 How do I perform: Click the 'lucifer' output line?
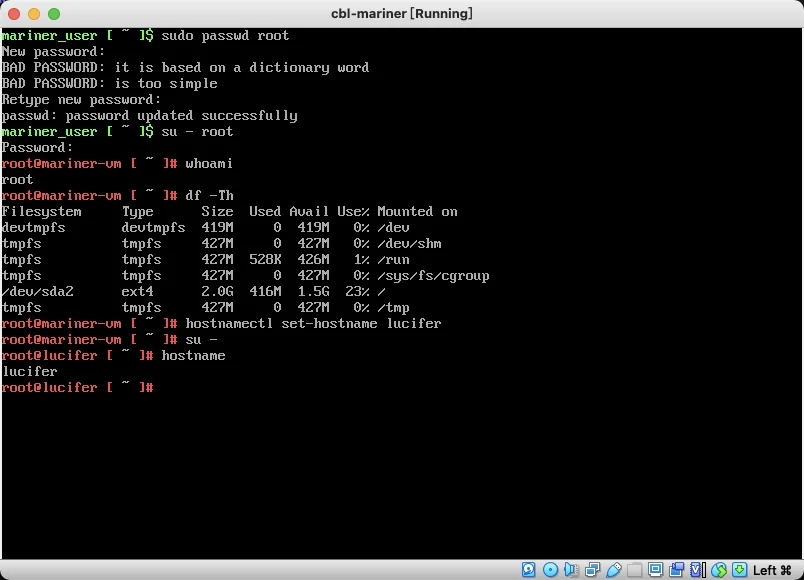30,371
